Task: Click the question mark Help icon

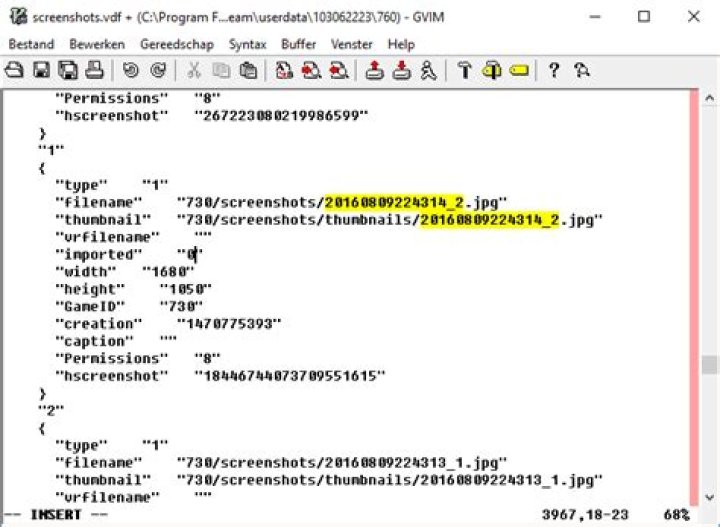Action: pos(554,70)
